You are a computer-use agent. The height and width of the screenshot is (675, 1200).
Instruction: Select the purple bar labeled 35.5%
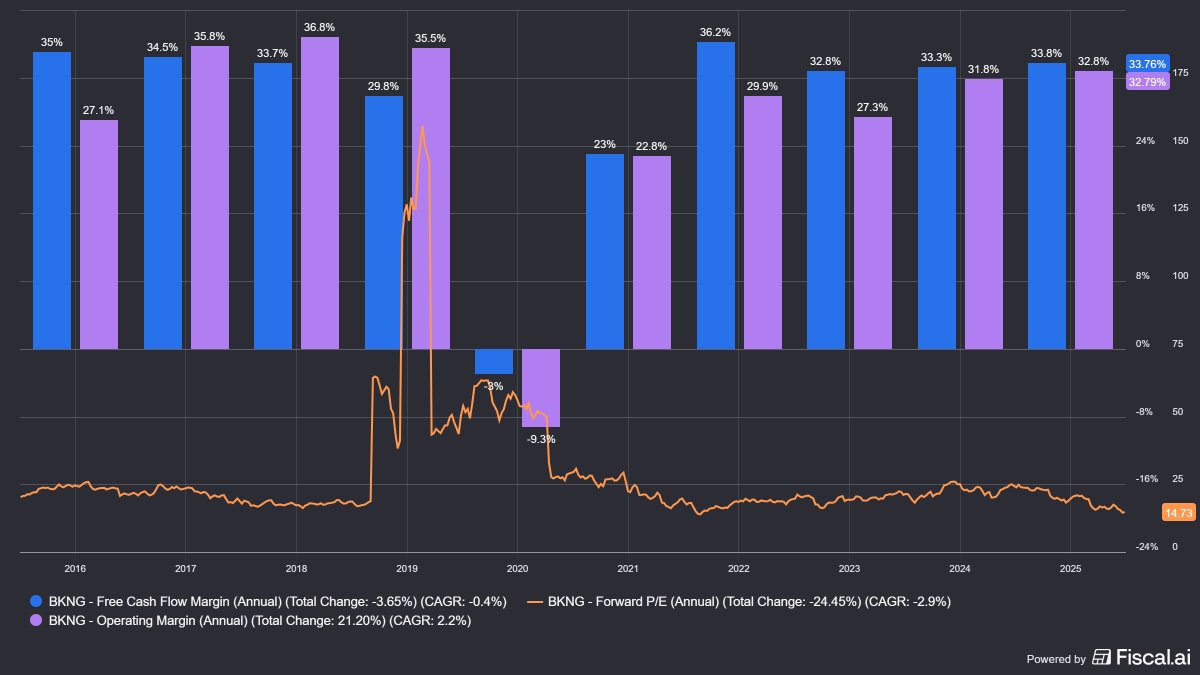pyautogui.click(x=431, y=198)
